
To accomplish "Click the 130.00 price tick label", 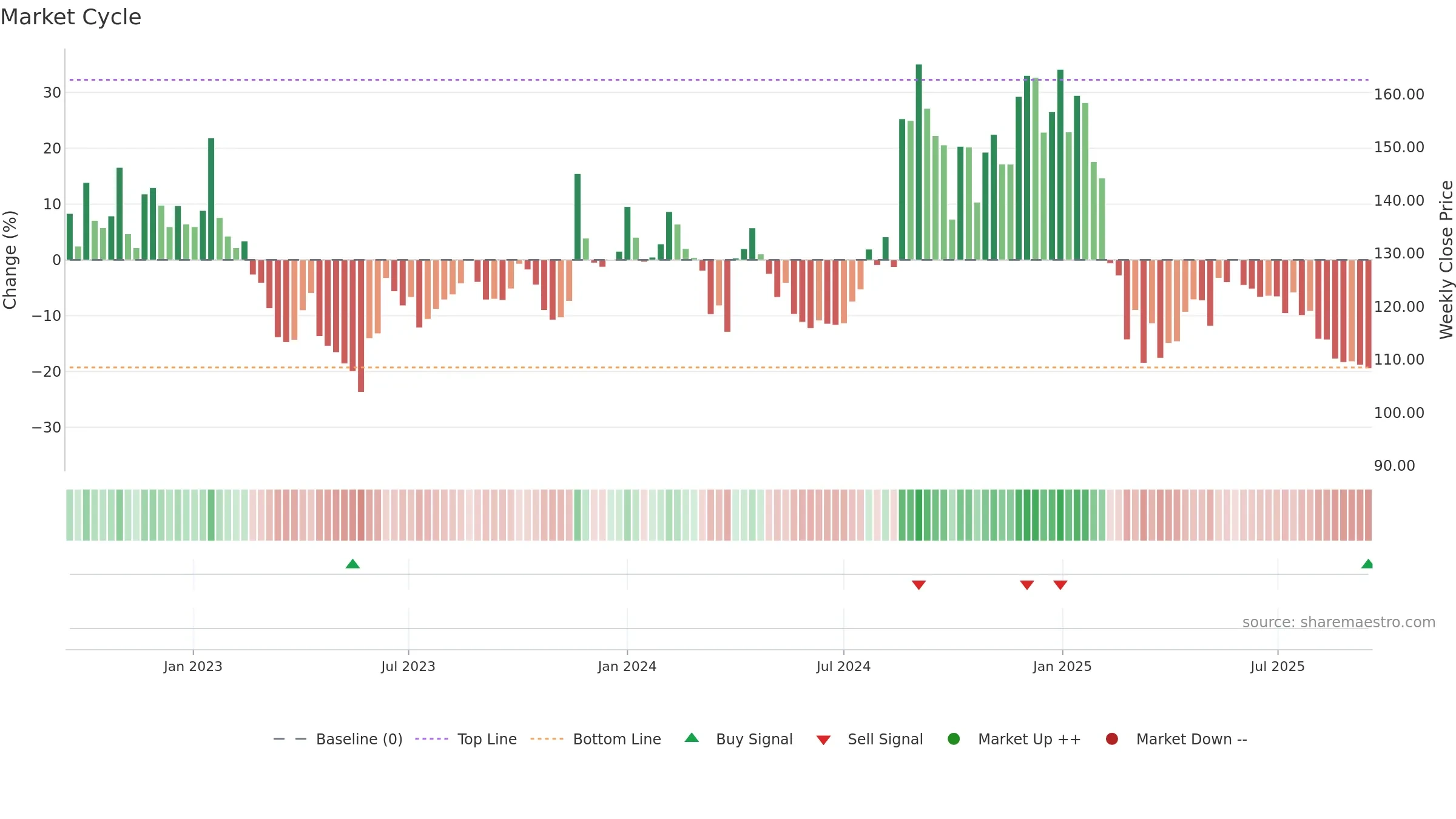I will 1399,254.
